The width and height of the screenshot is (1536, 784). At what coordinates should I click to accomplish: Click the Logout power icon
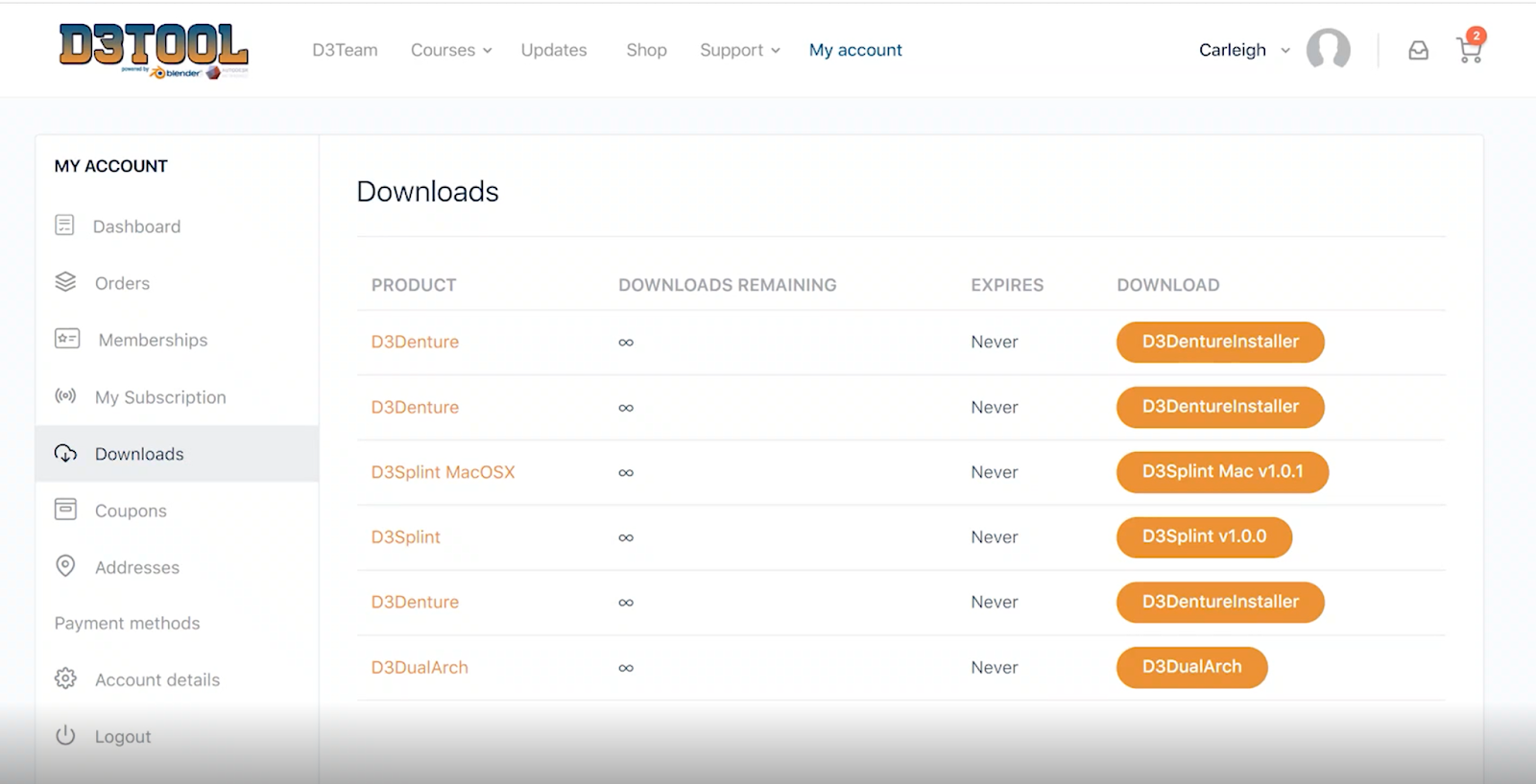coord(65,735)
